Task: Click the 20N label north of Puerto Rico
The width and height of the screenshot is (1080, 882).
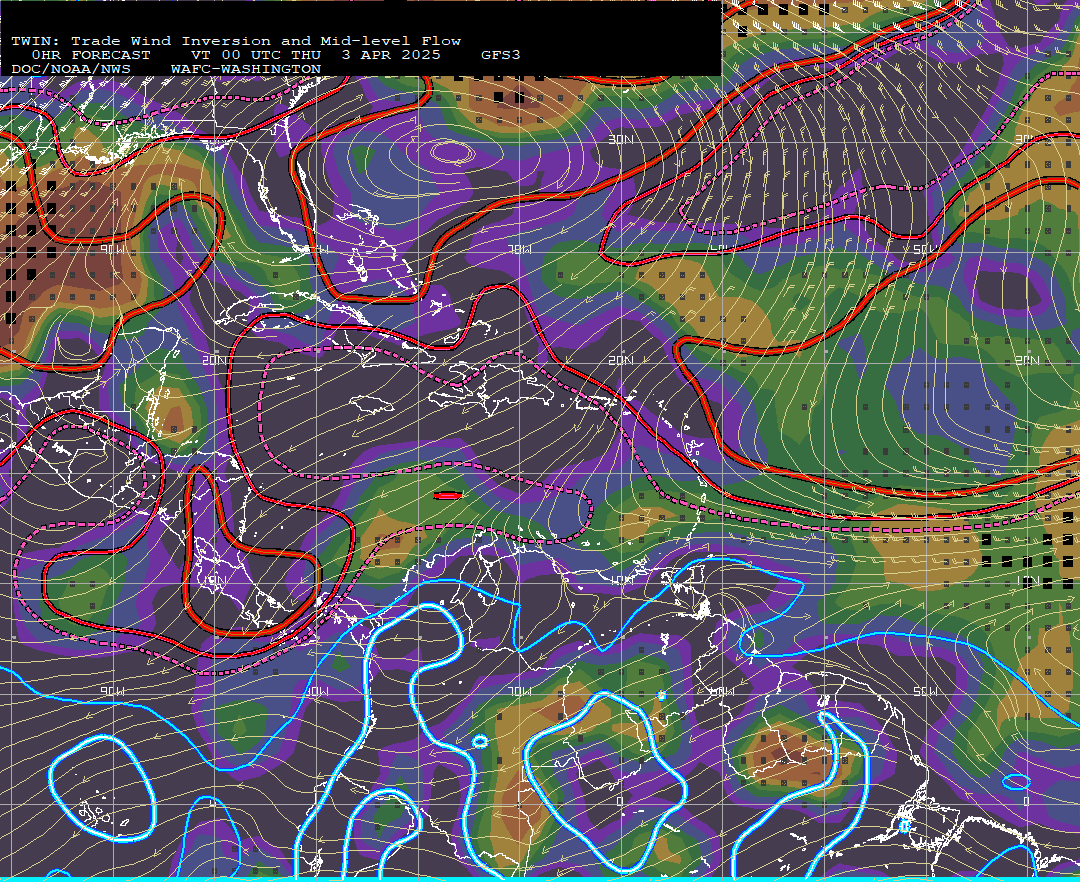Action: (621, 360)
